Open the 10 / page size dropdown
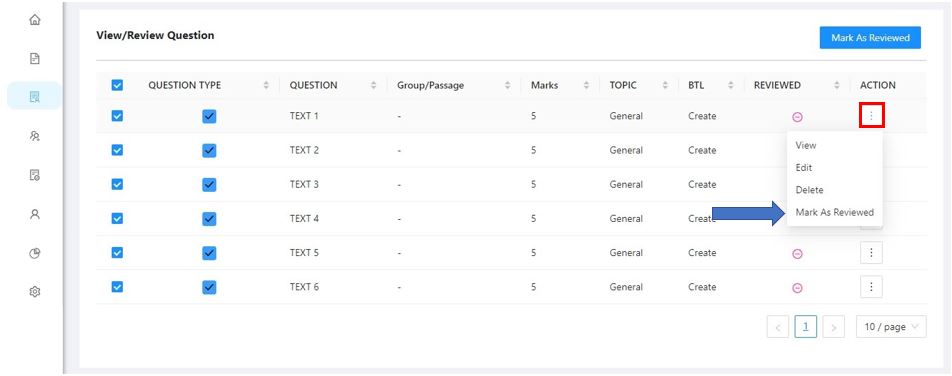The width and height of the screenshot is (952, 376). point(891,327)
